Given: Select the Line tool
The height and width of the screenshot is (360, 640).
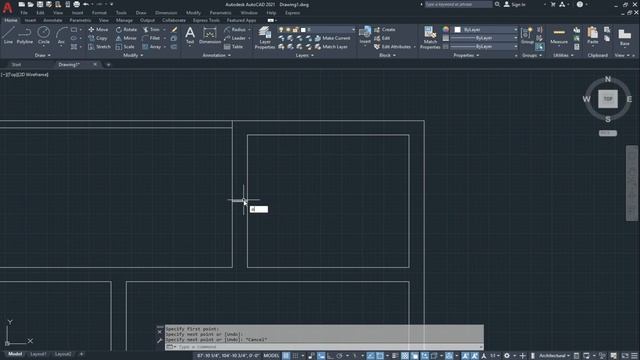Looking at the screenshot, I should pyautogui.click(x=8, y=35).
